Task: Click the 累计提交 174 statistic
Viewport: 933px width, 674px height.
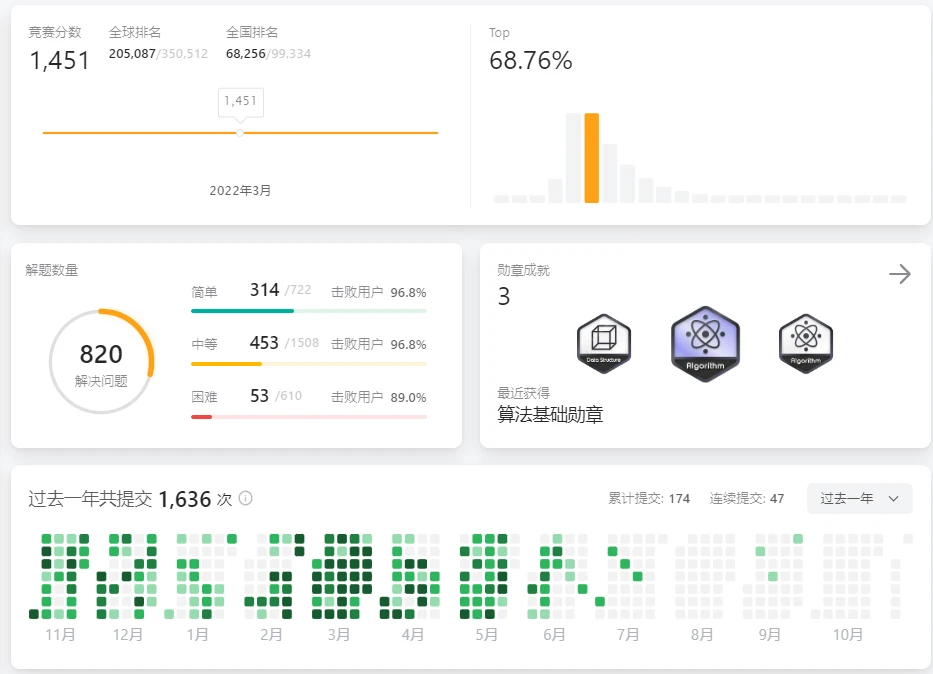Action: pos(649,498)
